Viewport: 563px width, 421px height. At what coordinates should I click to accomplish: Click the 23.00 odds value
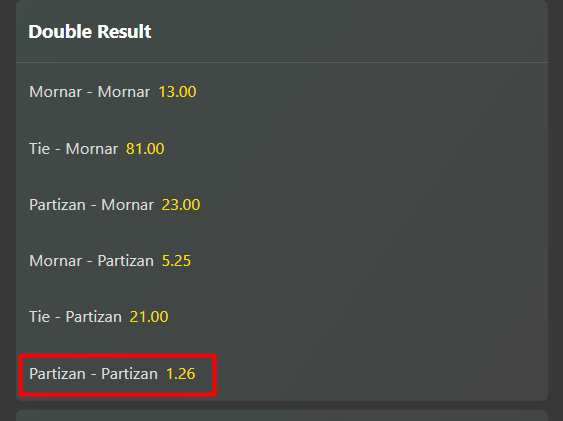181,205
